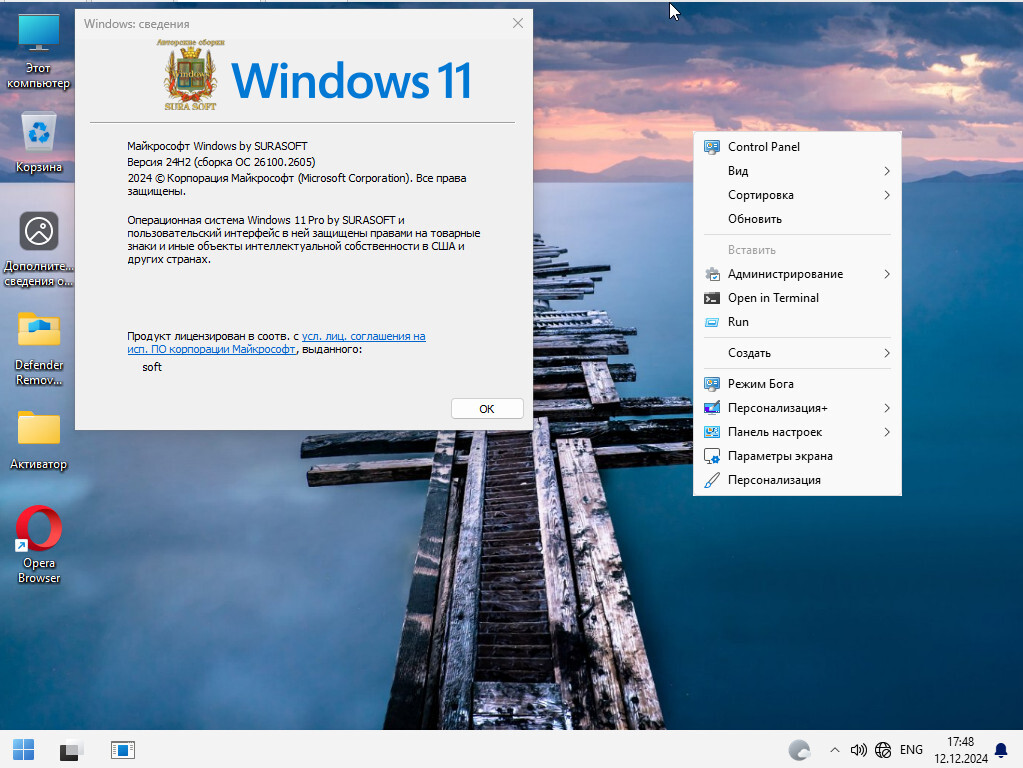Select the Defender Remover folder icon
The width and height of the screenshot is (1023, 768).
point(38,349)
